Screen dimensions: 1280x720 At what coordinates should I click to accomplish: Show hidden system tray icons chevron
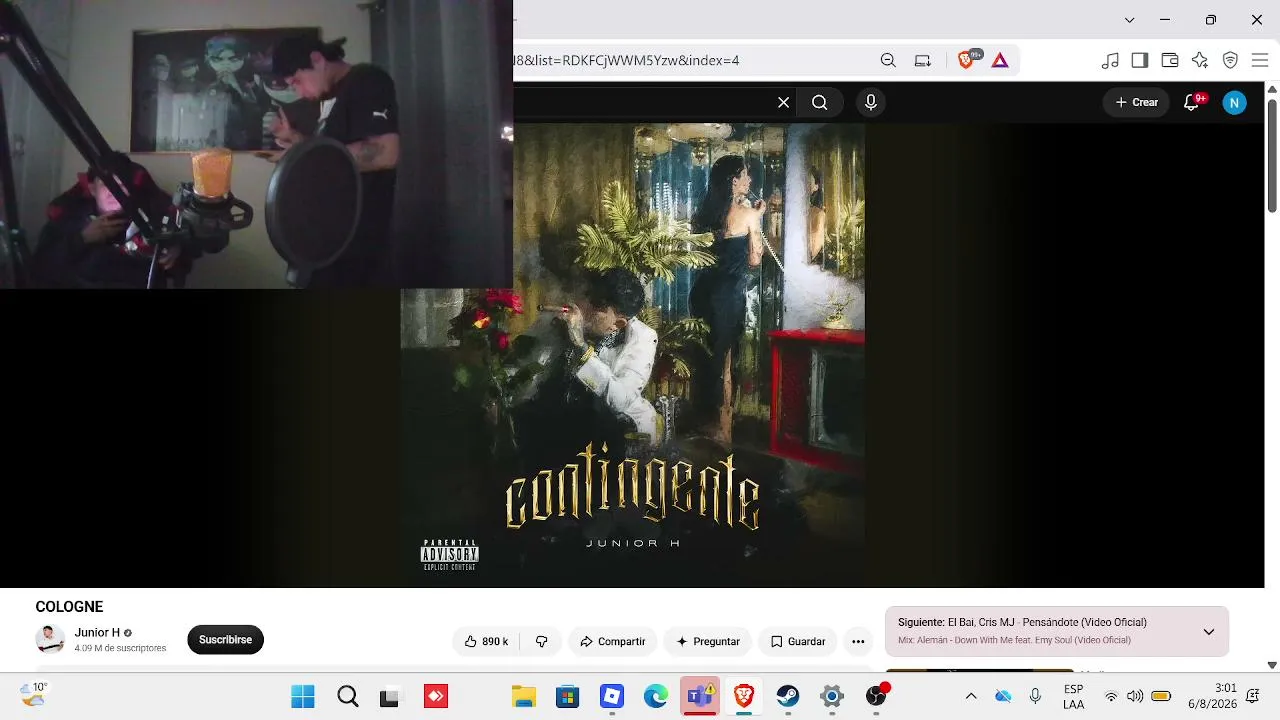tap(970, 696)
